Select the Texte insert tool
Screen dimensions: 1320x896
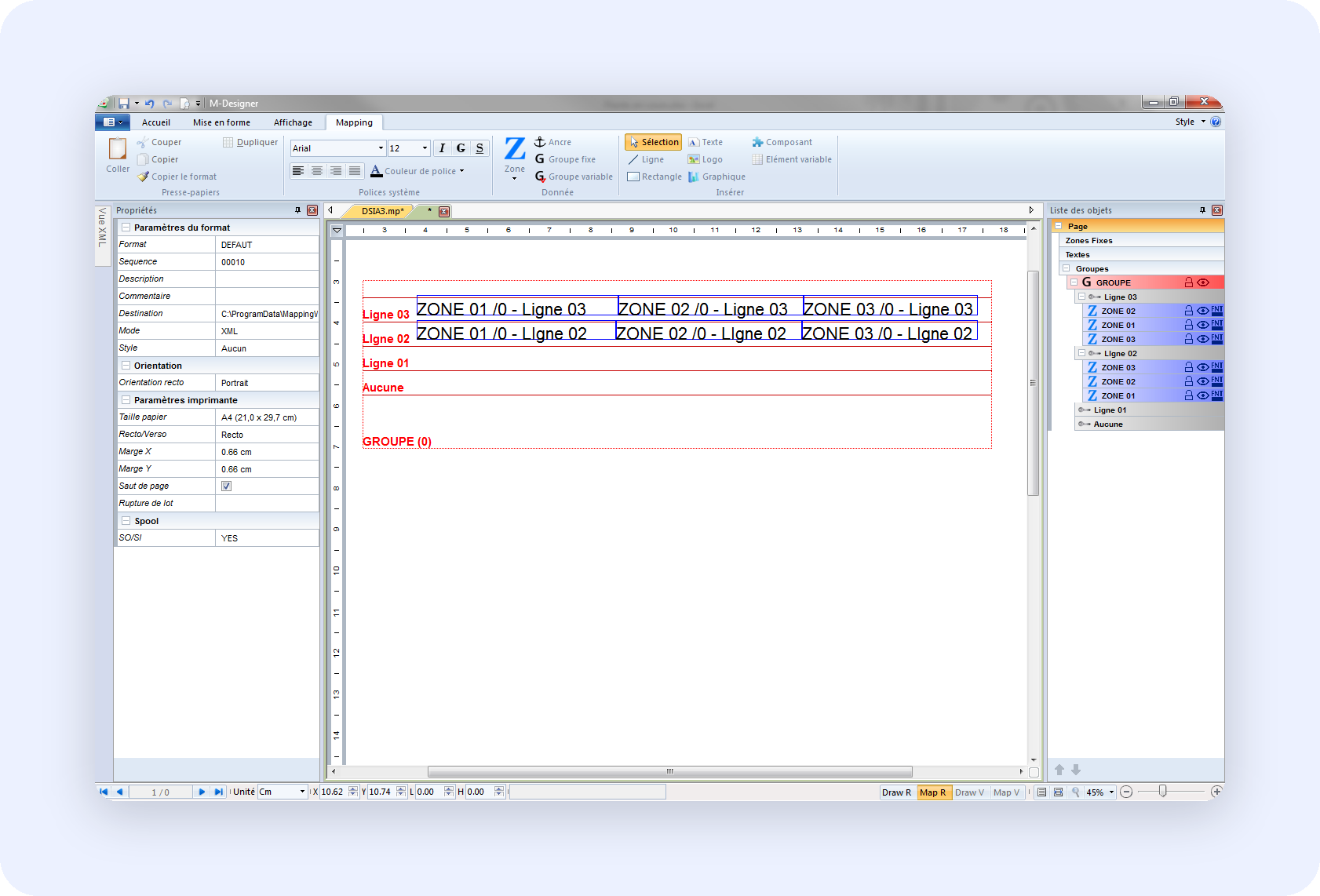(706, 142)
